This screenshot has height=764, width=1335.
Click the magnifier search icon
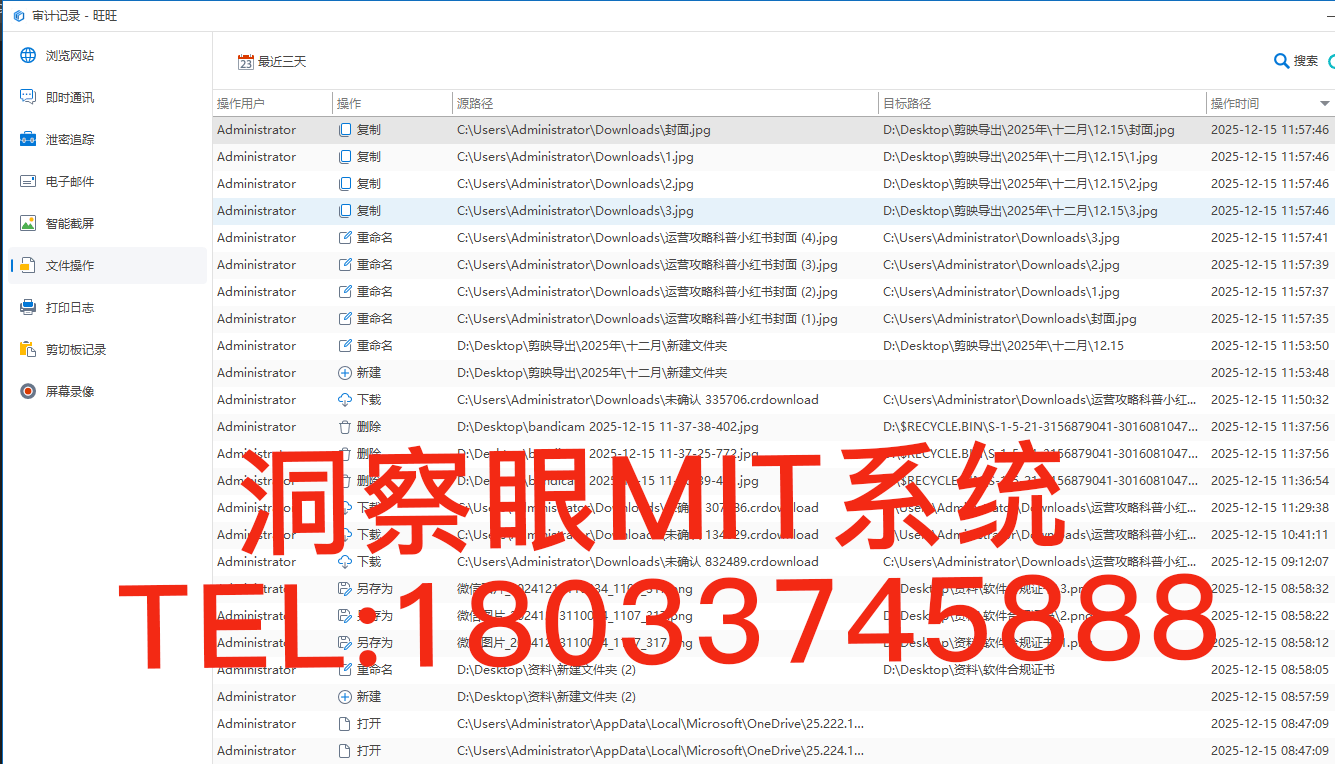click(x=1281, y=61)
